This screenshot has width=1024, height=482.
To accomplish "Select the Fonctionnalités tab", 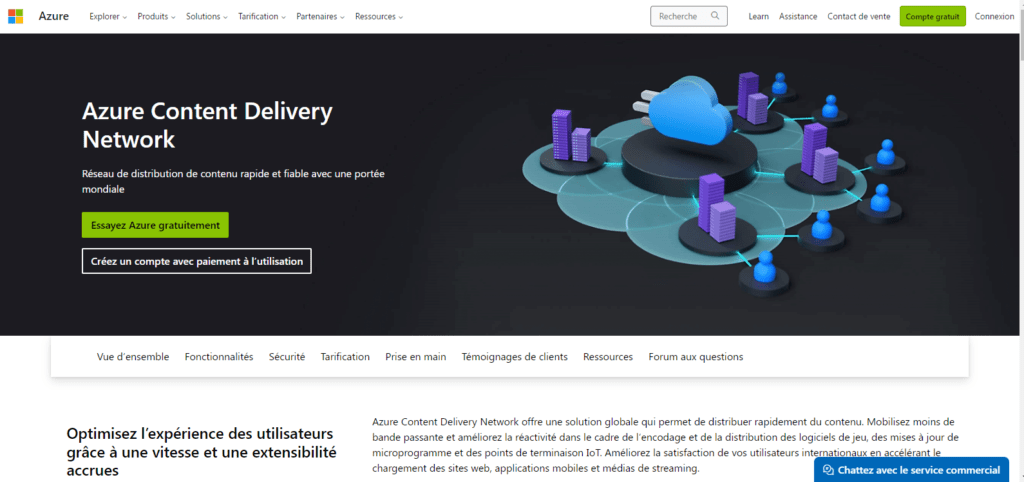I will pyautogui.click(x=219, y=357).
